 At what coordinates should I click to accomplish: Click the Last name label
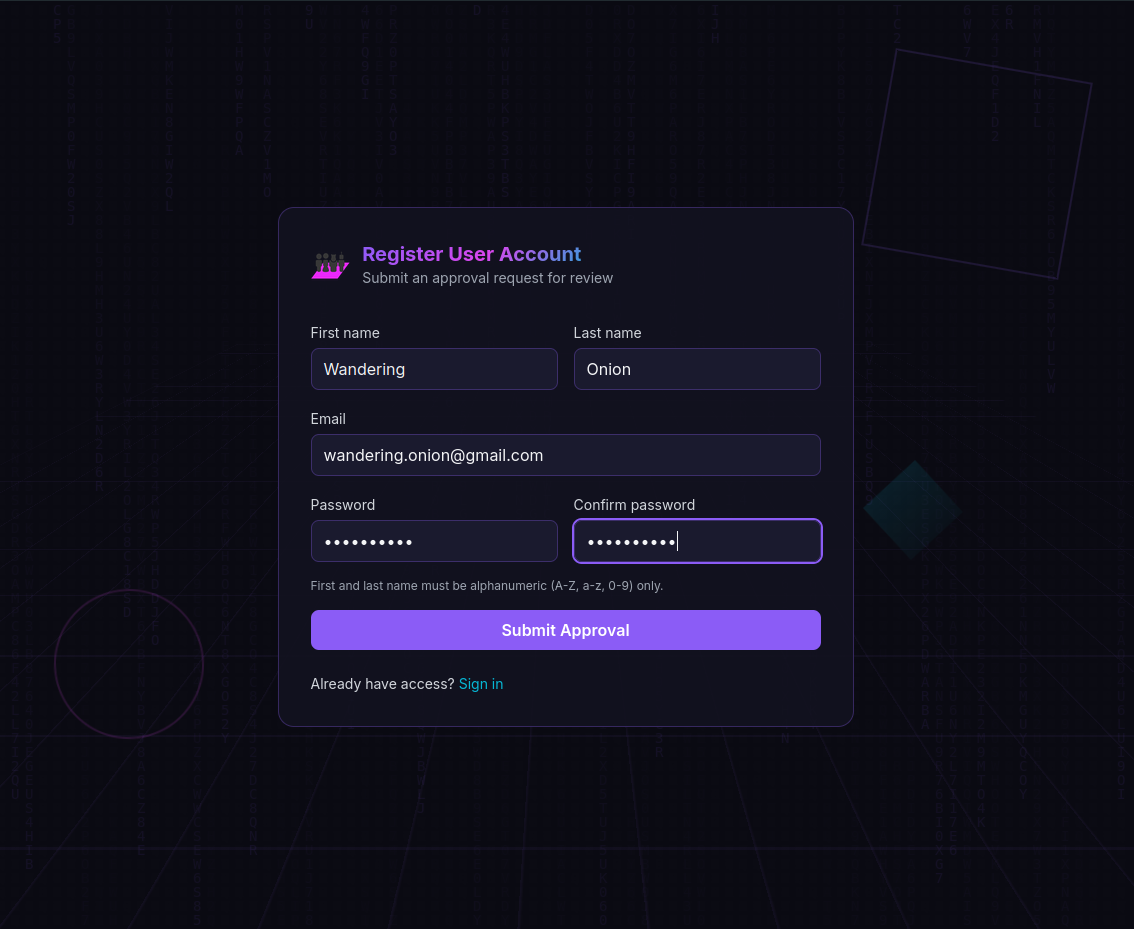(x=607, y=333)
